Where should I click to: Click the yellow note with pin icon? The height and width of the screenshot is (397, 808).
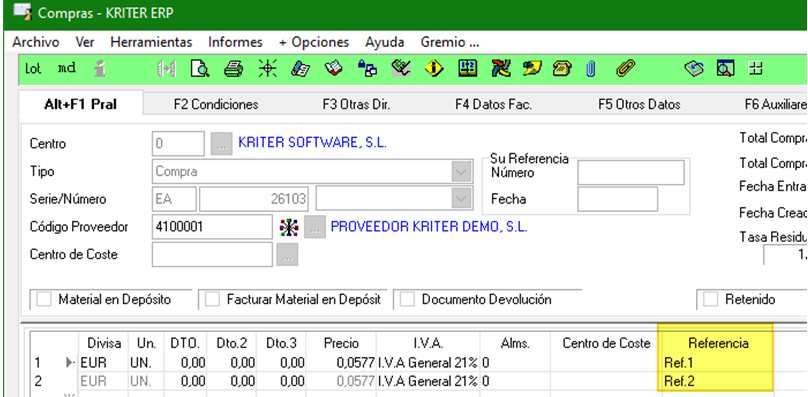pyautogui.click(x=532, y=68)
